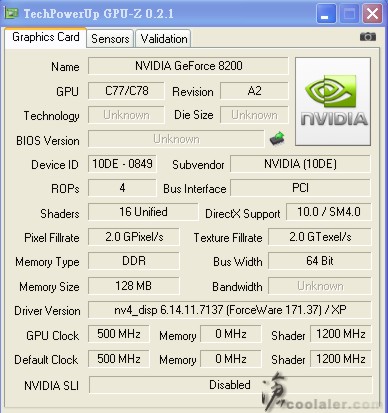Click the BIOS Version Unknown field

pos(176,139)
